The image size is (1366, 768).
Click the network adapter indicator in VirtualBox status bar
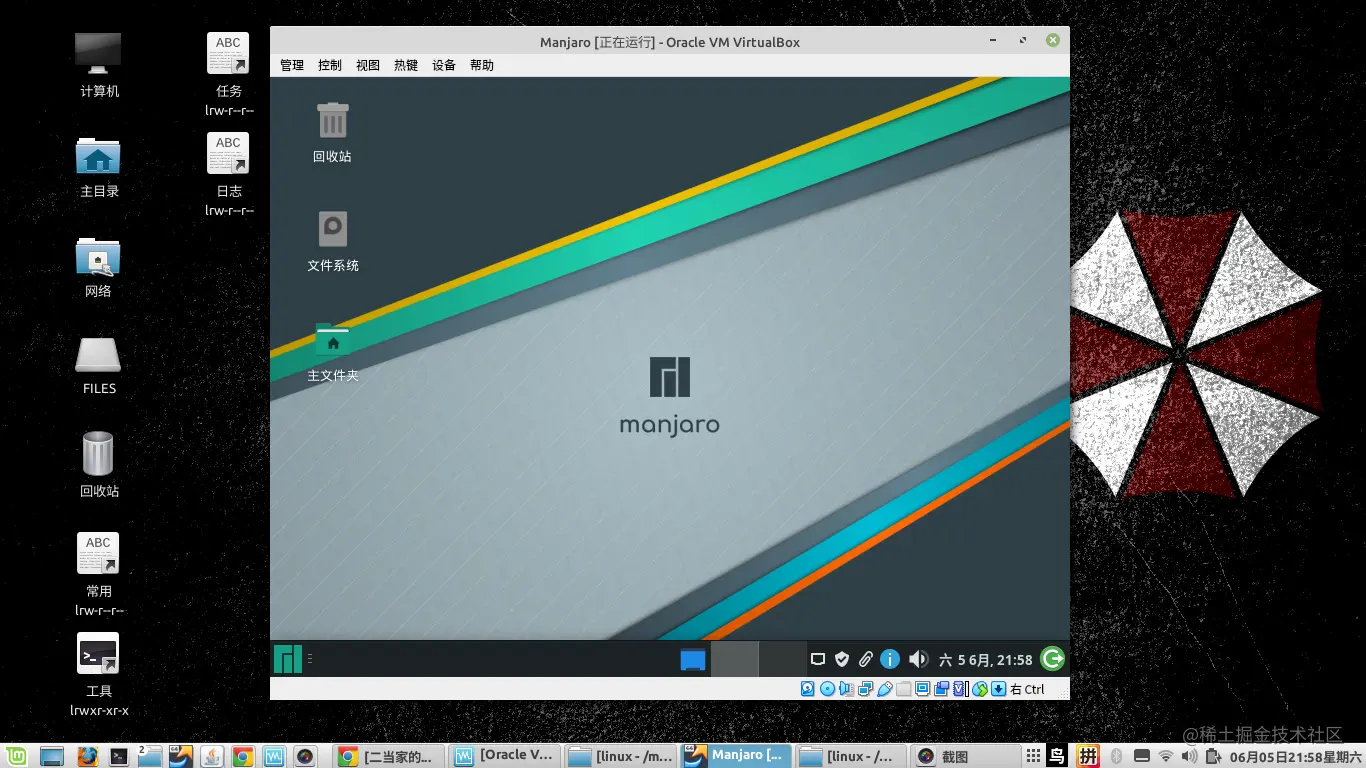coord(865,689)
